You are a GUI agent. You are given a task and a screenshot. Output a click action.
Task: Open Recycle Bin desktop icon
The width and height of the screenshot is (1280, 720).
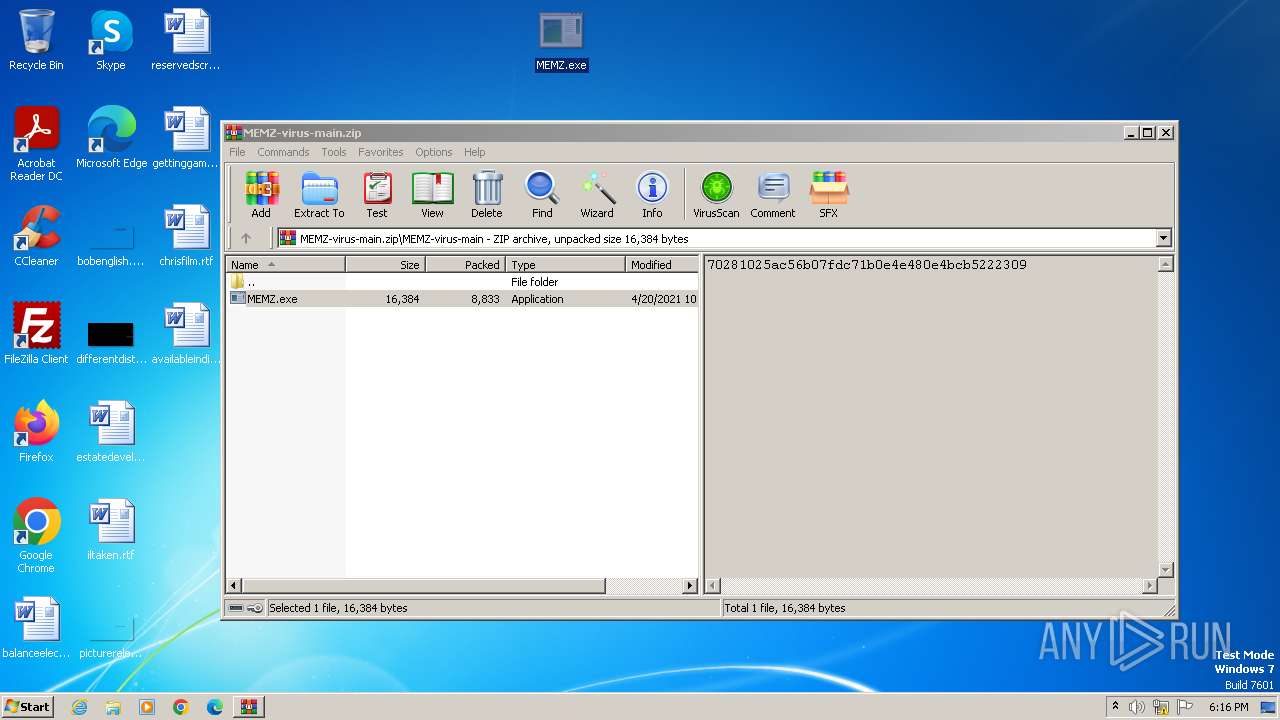[36, 40]
